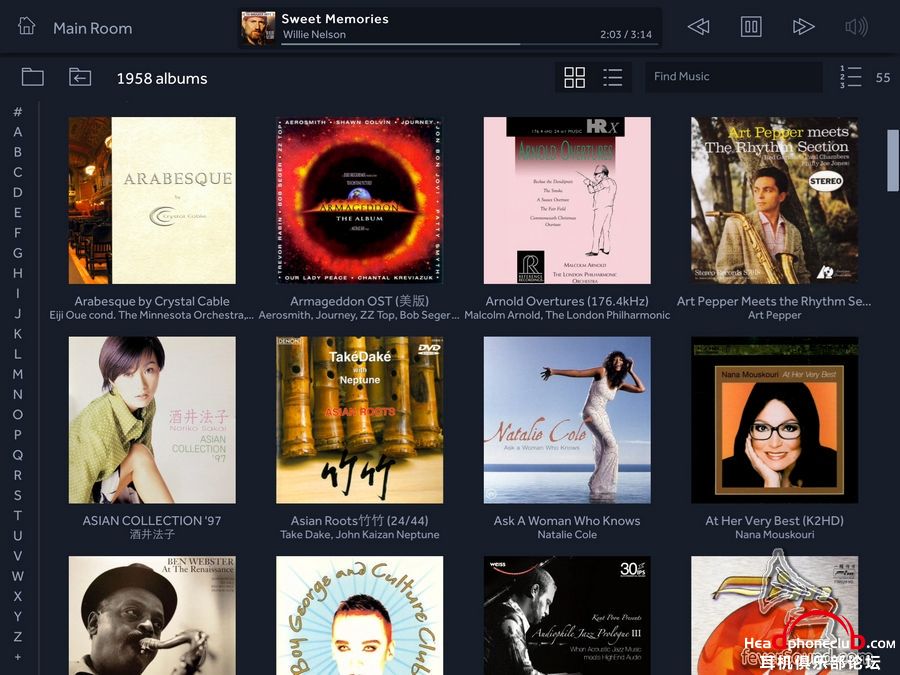Open the Boy George and Culture Club cover
Viewport: 900px width, 675px height.
(359, 615)
